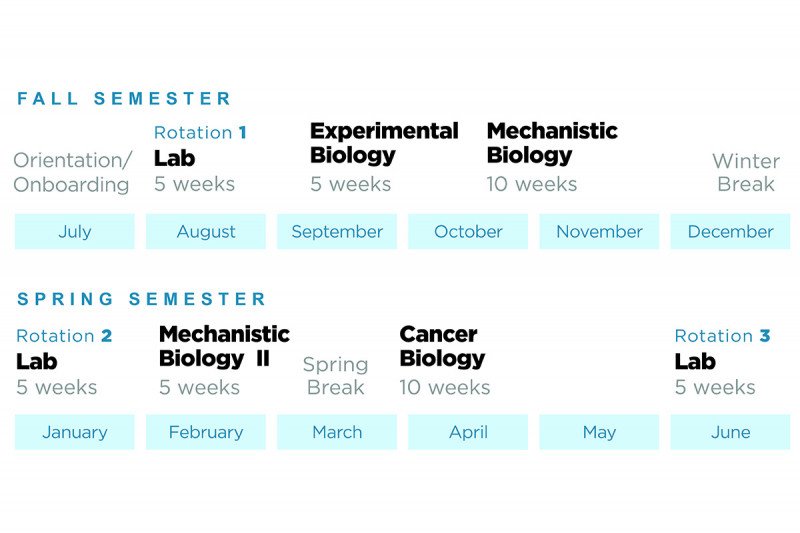This screenshot has height=533, width=800.
Task: Click the March month box
Action: pyautogui.click(x=337, y=432)
